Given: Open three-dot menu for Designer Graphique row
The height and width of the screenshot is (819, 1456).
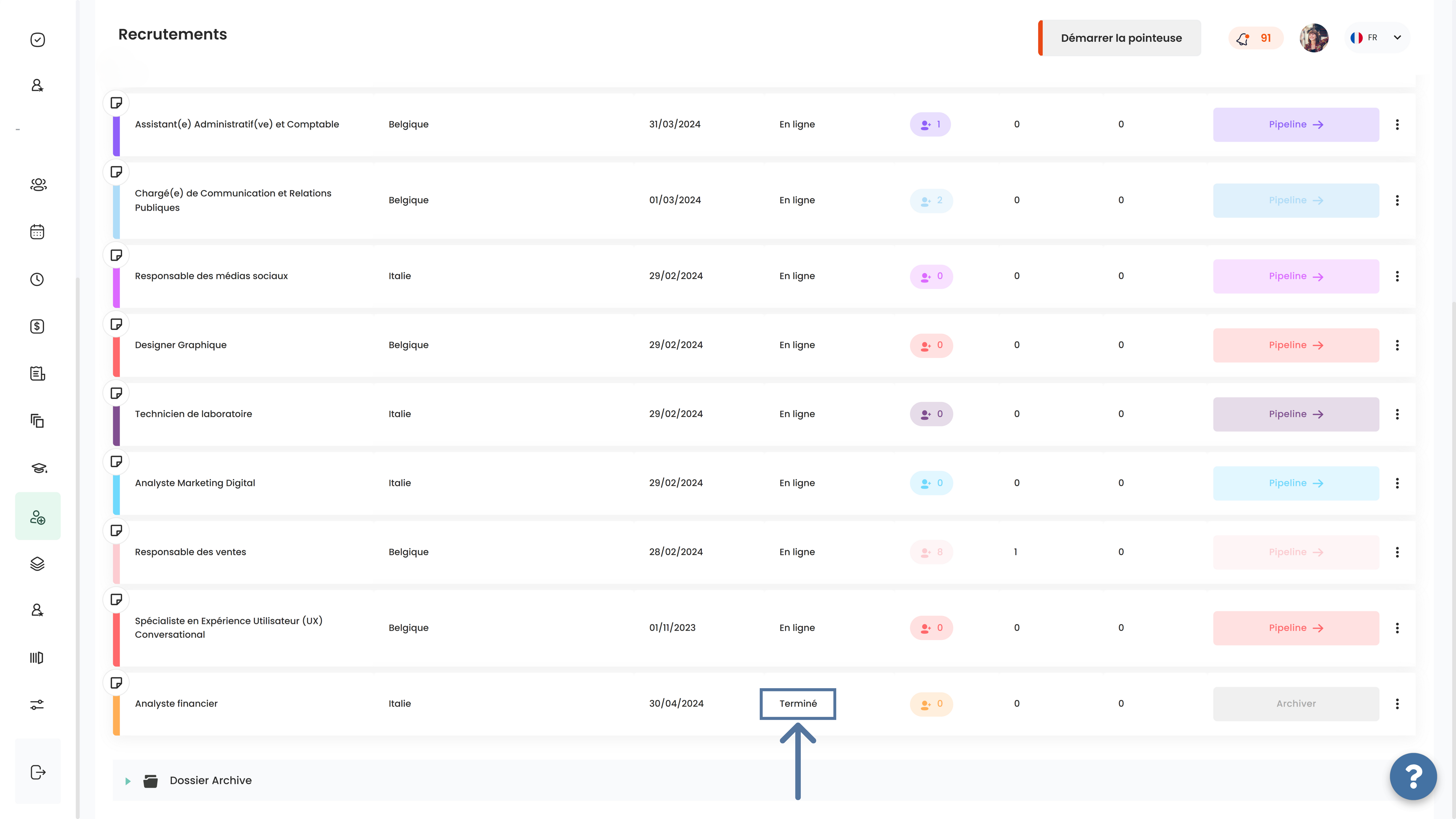Looking at the screenshot, I should [x=1397, y=345].
